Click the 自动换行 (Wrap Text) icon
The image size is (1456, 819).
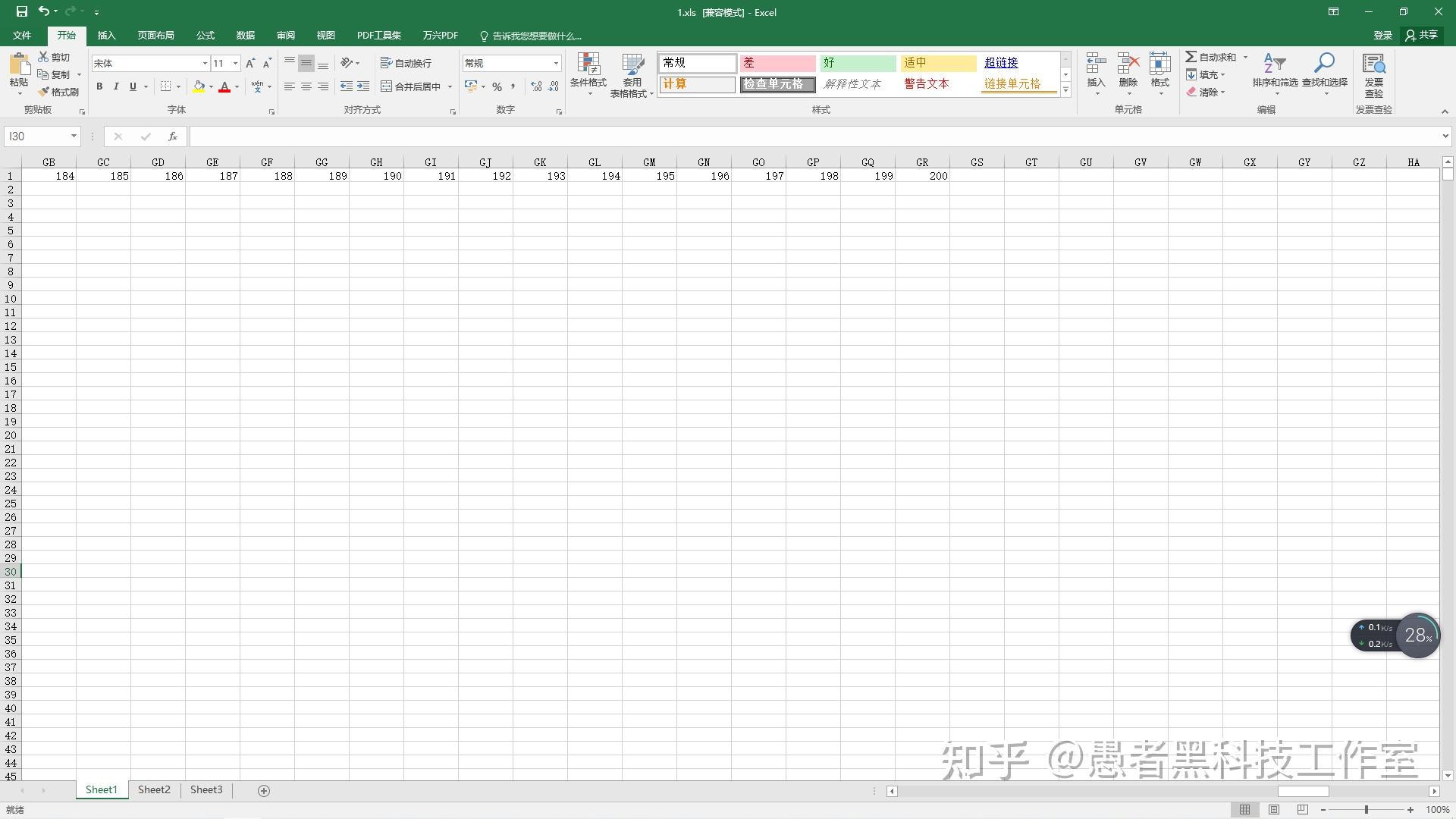(407, 63)
